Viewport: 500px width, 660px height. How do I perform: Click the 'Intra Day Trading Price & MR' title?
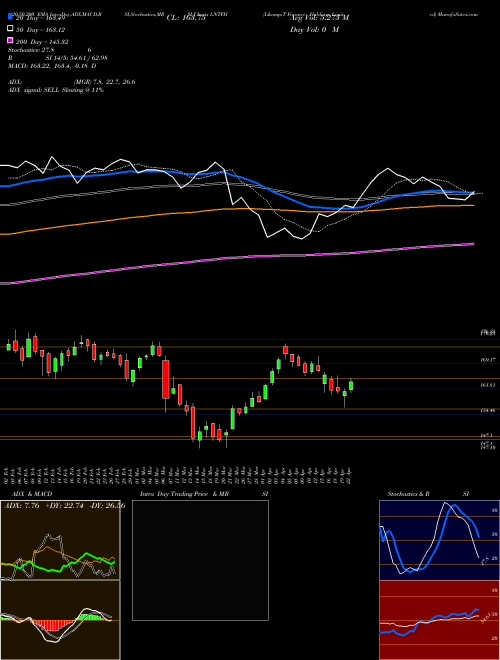[x=184, y=494]
